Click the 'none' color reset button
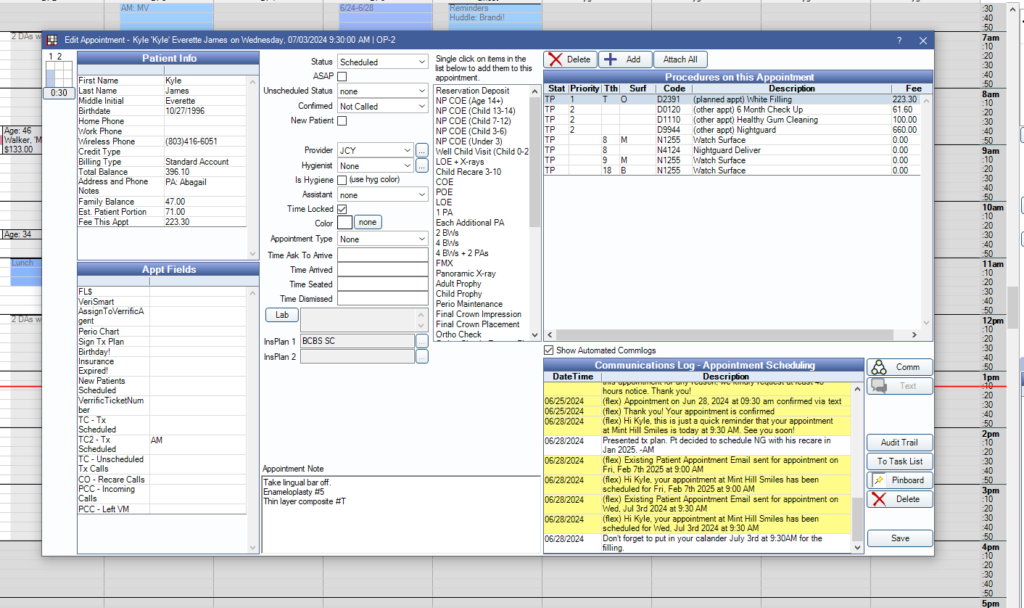The height and width of the screenshot is (608, 1024). coord(368,223)
